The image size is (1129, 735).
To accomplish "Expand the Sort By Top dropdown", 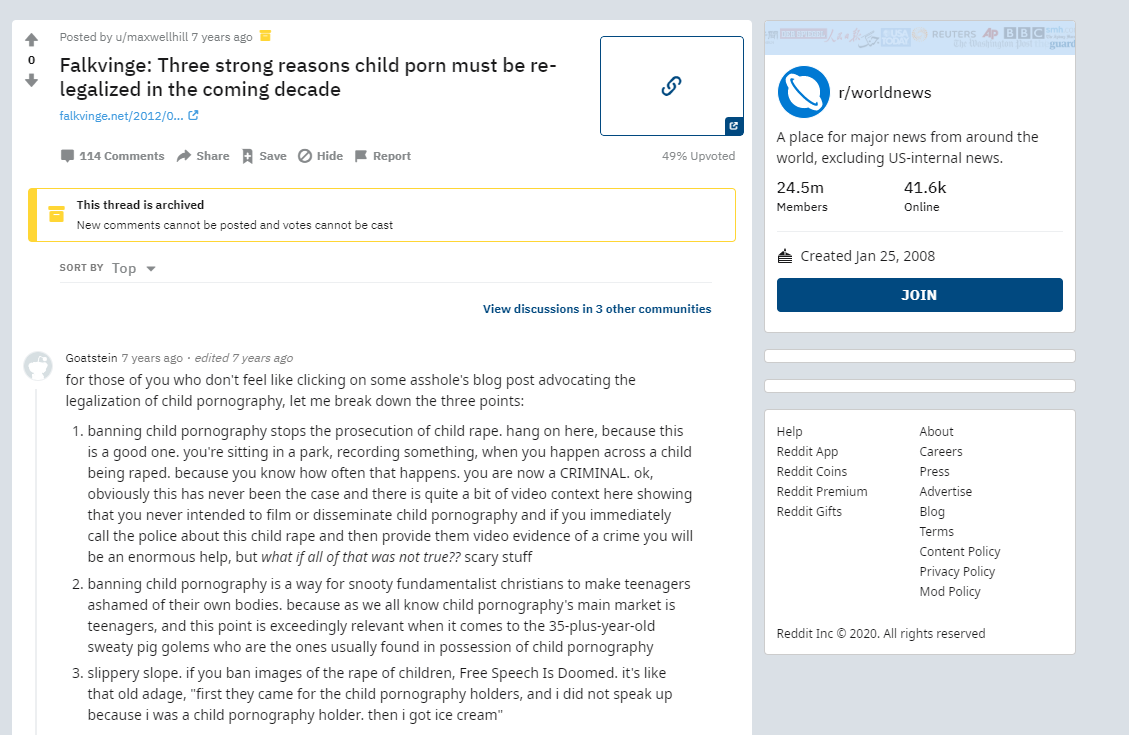I will click(x=134, y=269).
